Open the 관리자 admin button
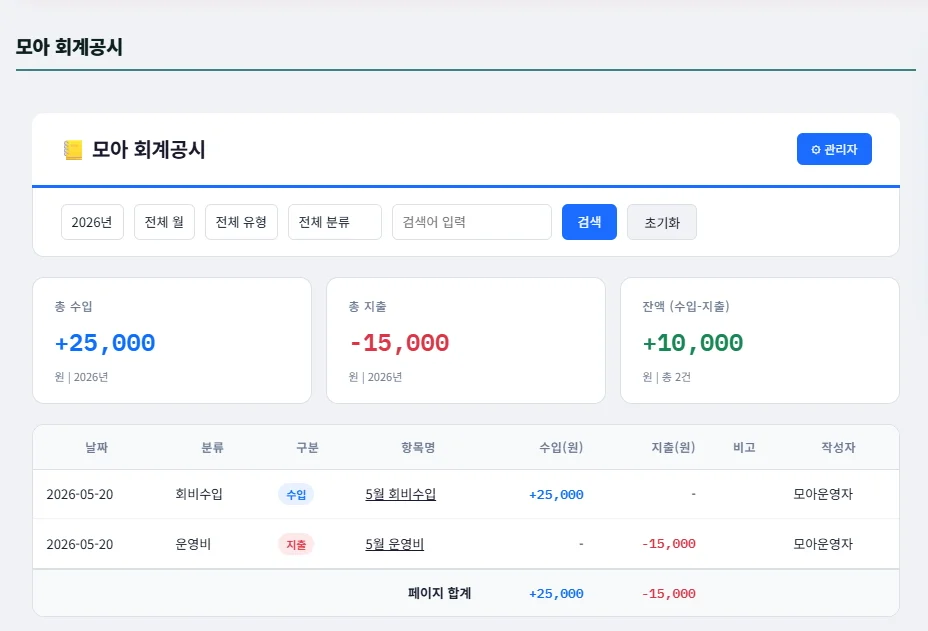 [x=834, y=149]
